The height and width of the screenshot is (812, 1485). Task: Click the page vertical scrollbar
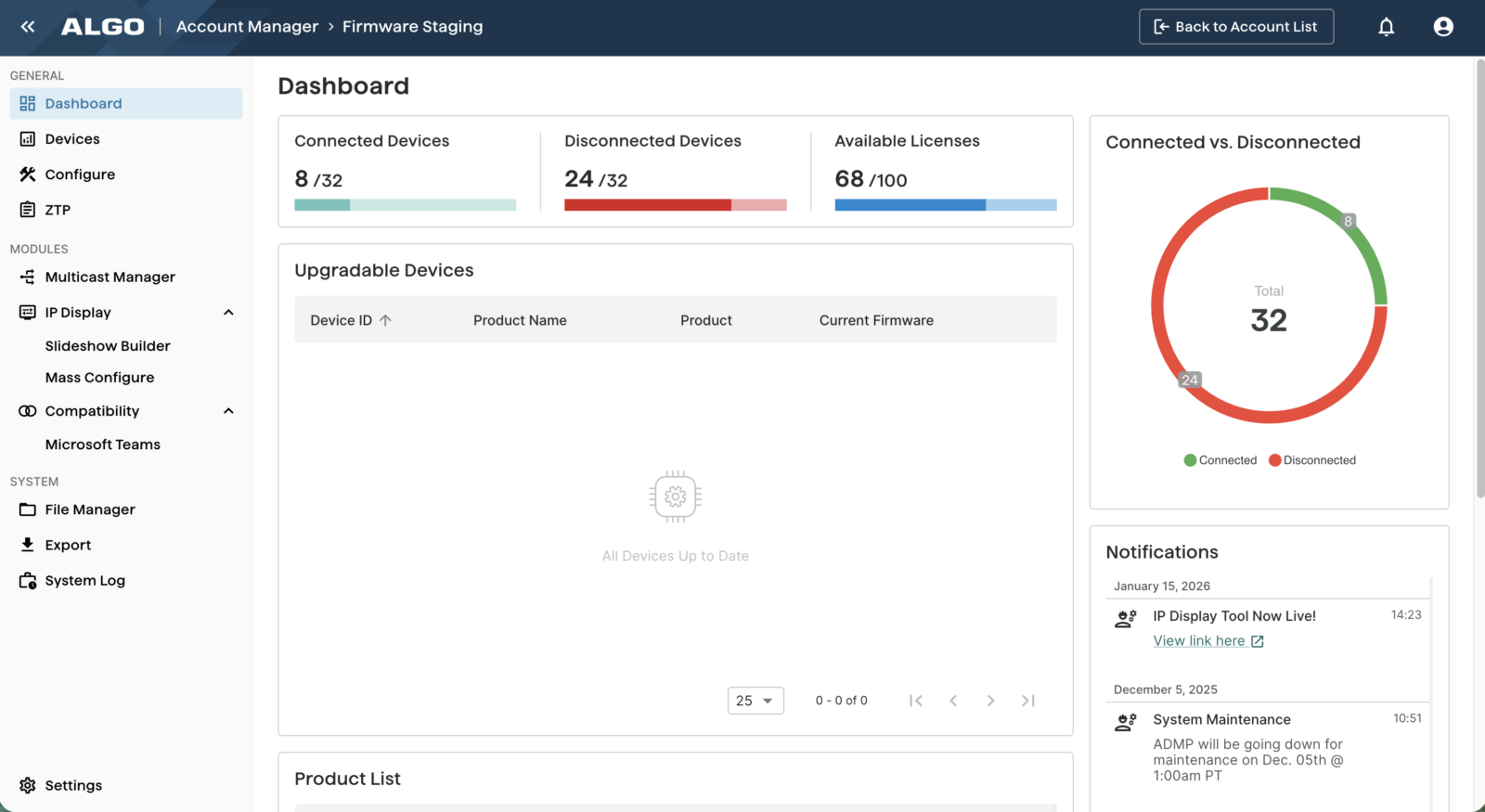click(x=1479, y=278)
